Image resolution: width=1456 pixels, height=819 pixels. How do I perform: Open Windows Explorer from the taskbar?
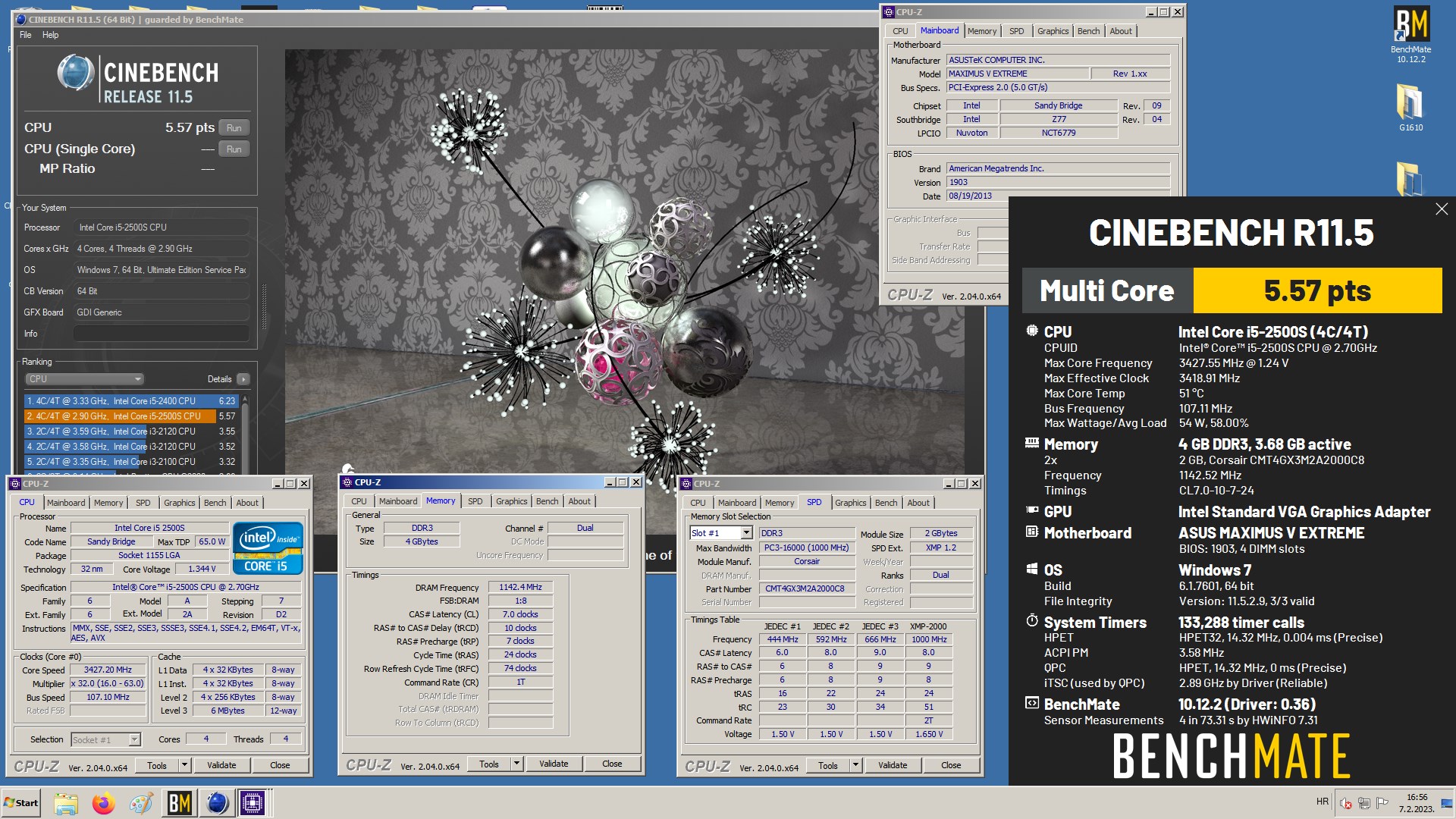(x=66, y=803)
